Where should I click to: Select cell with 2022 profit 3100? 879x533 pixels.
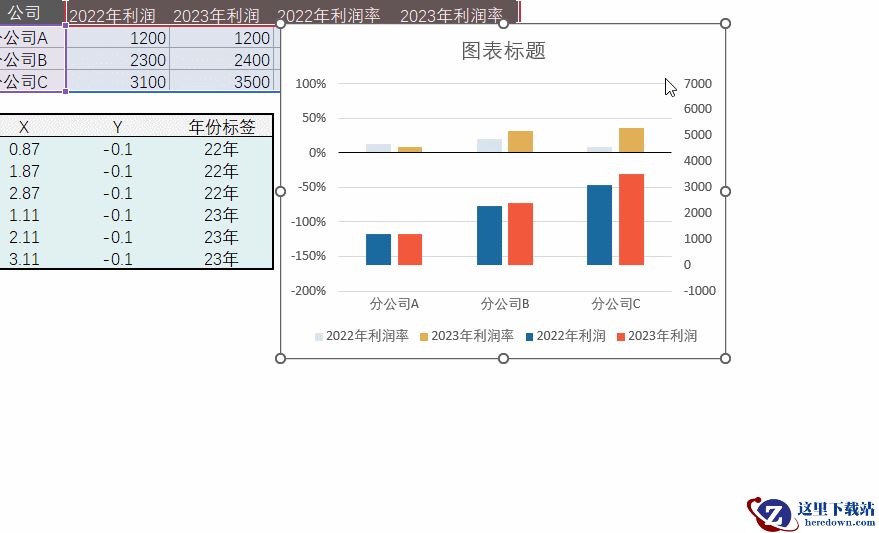[118, 82]
